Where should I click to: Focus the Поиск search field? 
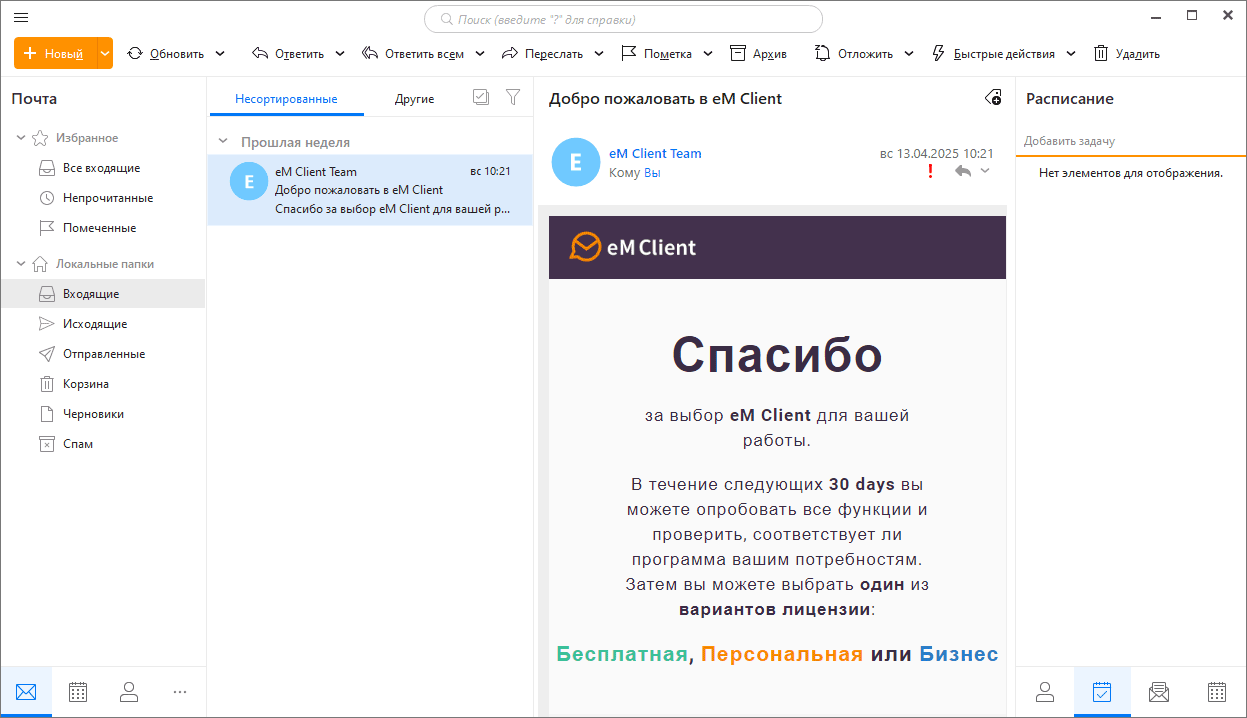point(623,19)
